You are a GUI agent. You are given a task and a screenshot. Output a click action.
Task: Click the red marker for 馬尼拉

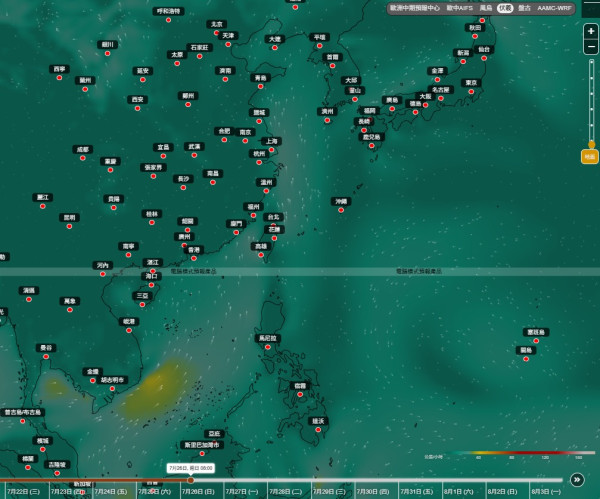[267, 347]
